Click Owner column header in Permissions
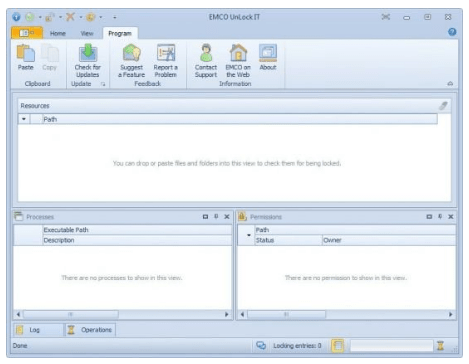 389,240
